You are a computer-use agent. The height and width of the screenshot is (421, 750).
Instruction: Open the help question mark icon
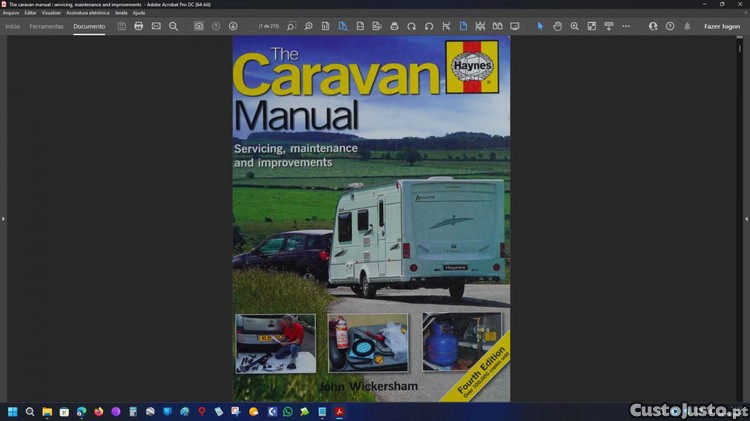(x=670, y=26)
